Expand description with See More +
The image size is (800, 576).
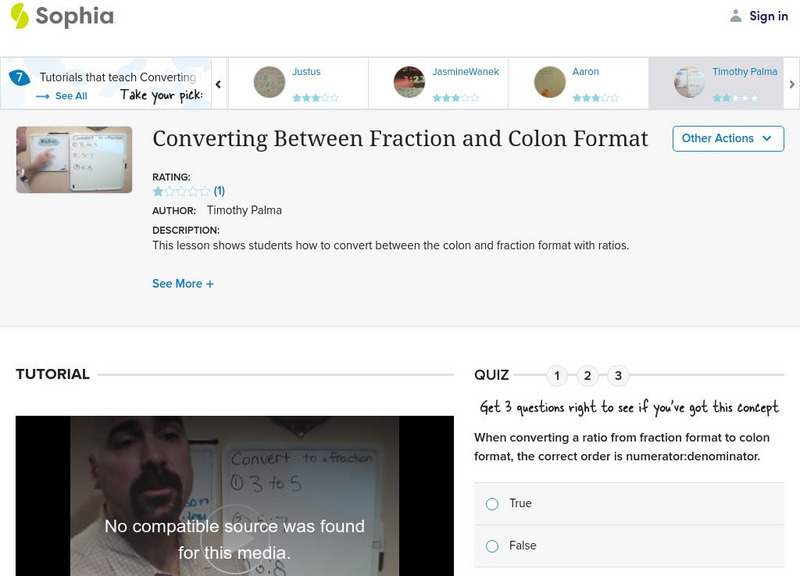pyautogui.click(x=183, y=284)
